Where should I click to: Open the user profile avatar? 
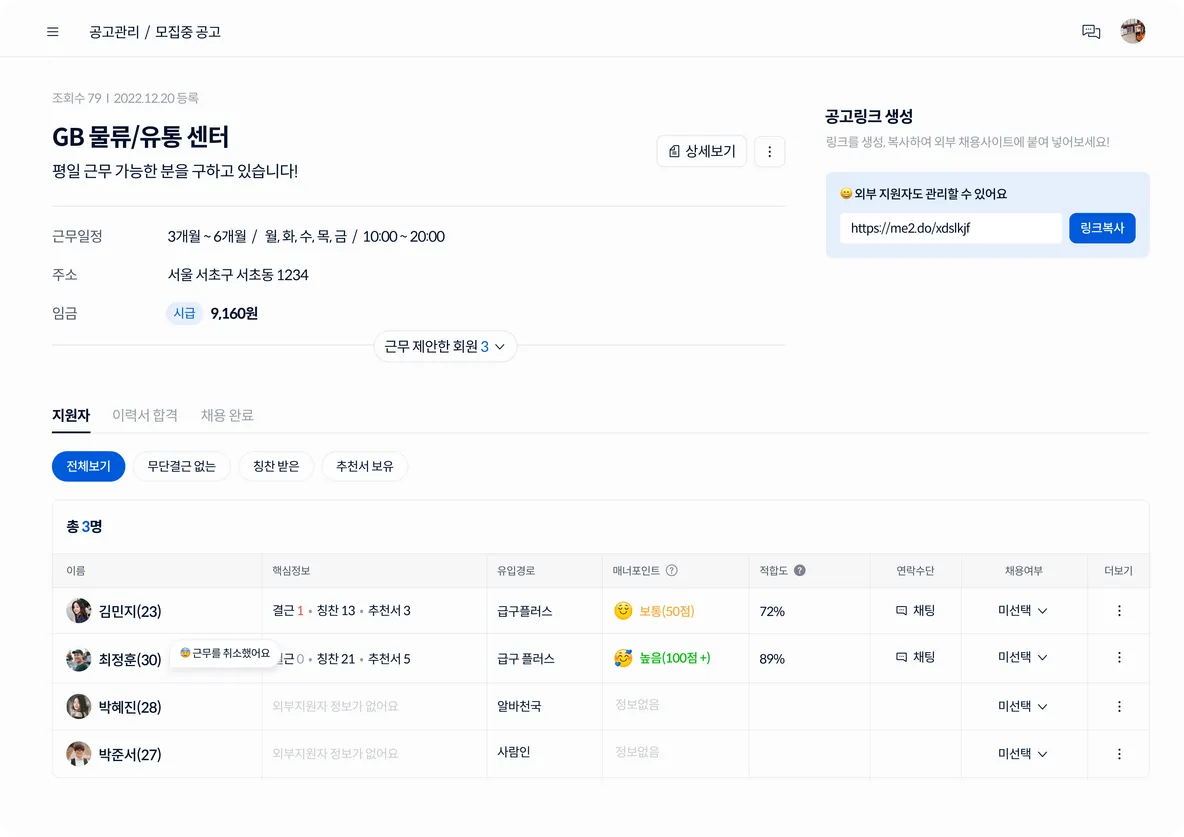(x=1132, y=31)
